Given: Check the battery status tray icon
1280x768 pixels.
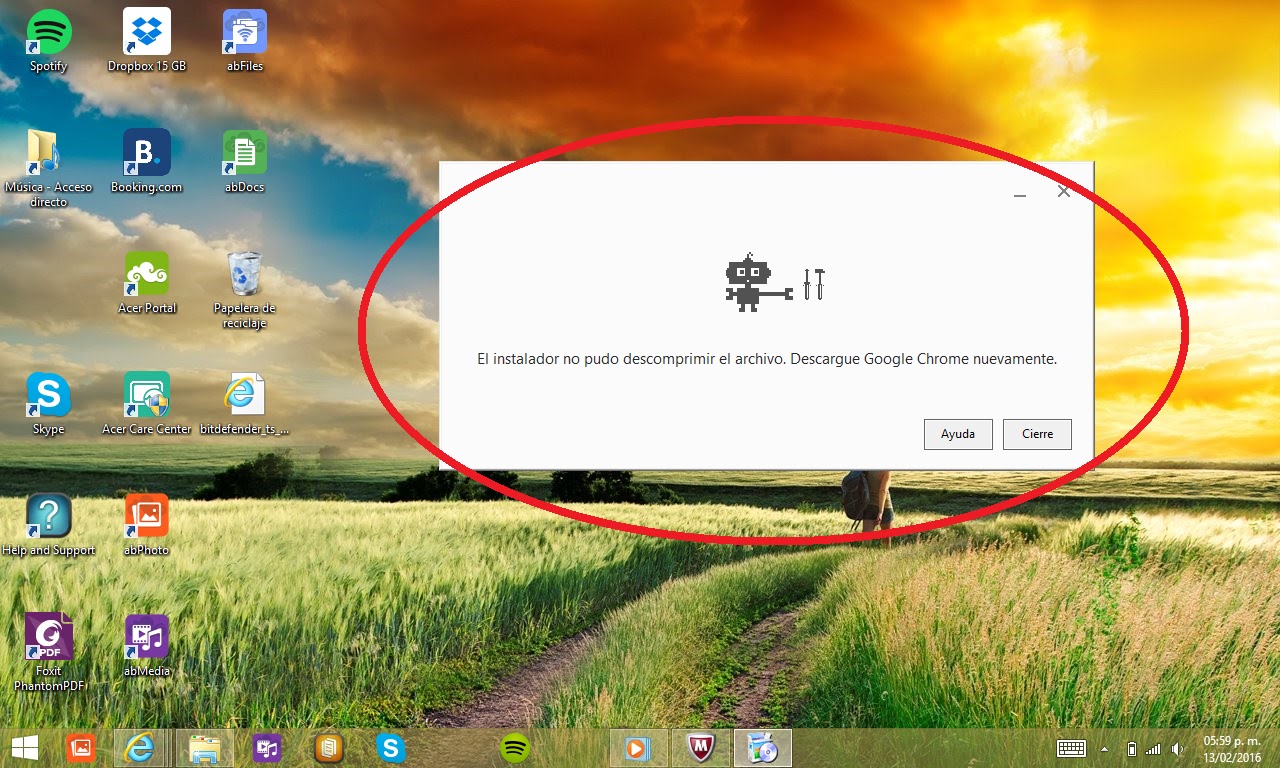Looking at the screenshot, I should click(x=1132, y=749).
